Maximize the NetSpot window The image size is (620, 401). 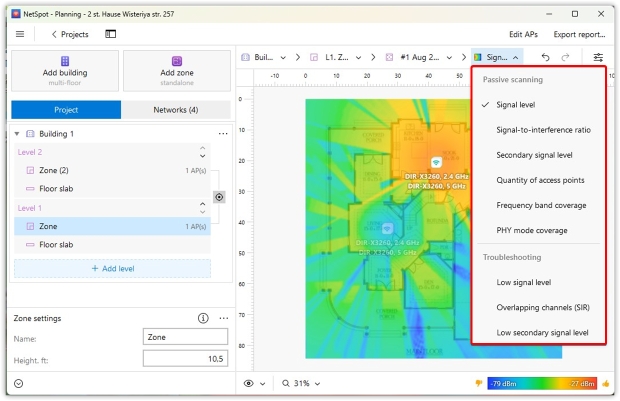[575, 14]
